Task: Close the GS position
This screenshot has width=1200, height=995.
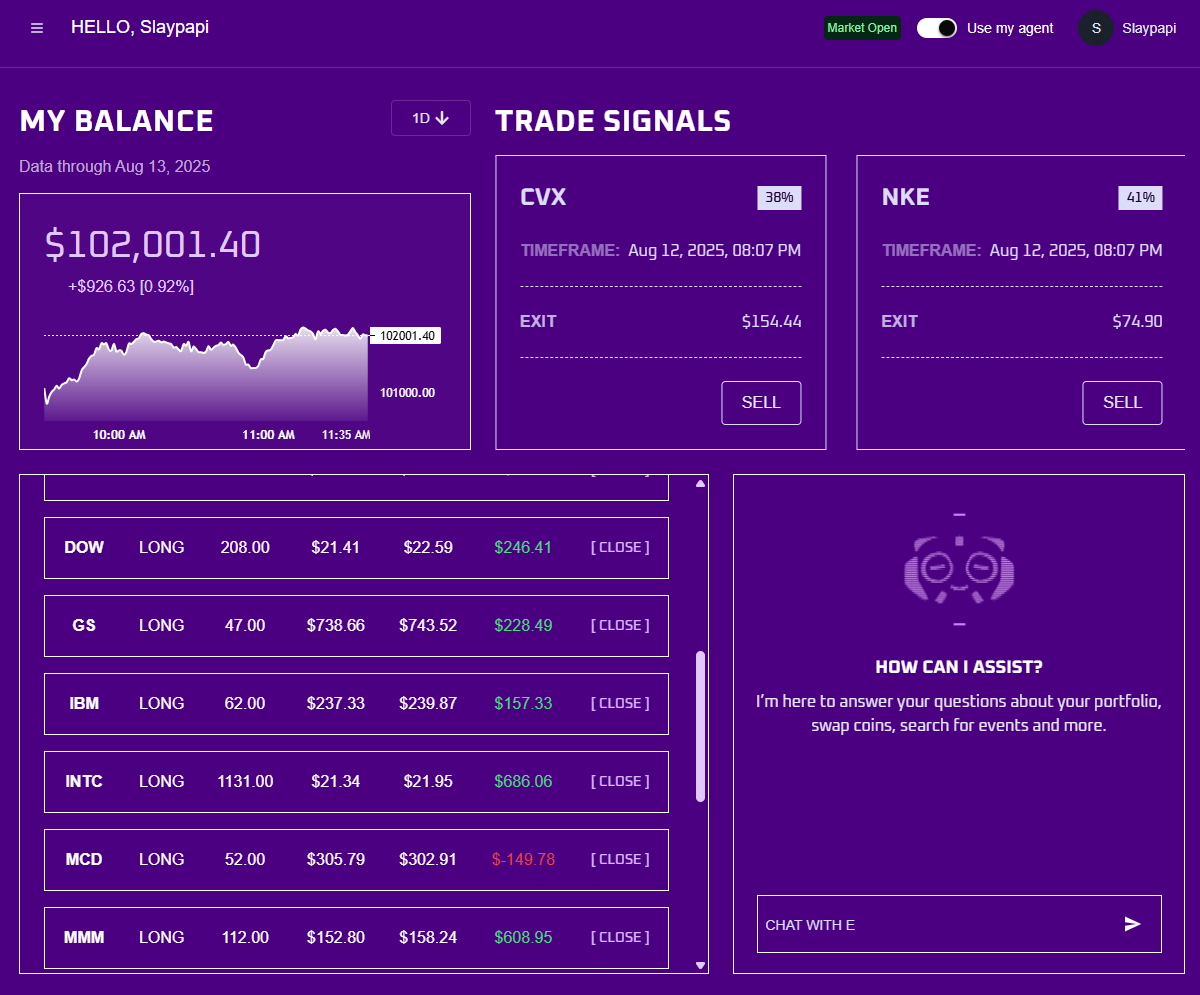Action: tap(620, 625)
